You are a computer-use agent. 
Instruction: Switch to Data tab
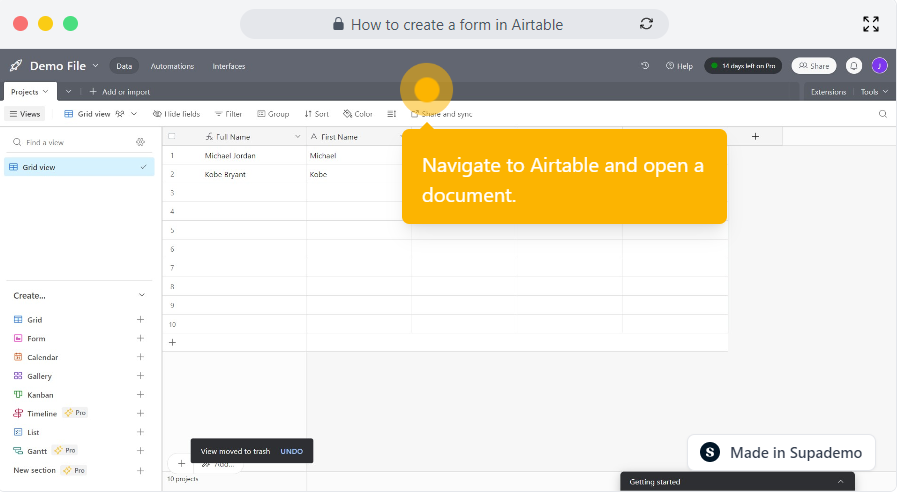coord(124,66)
